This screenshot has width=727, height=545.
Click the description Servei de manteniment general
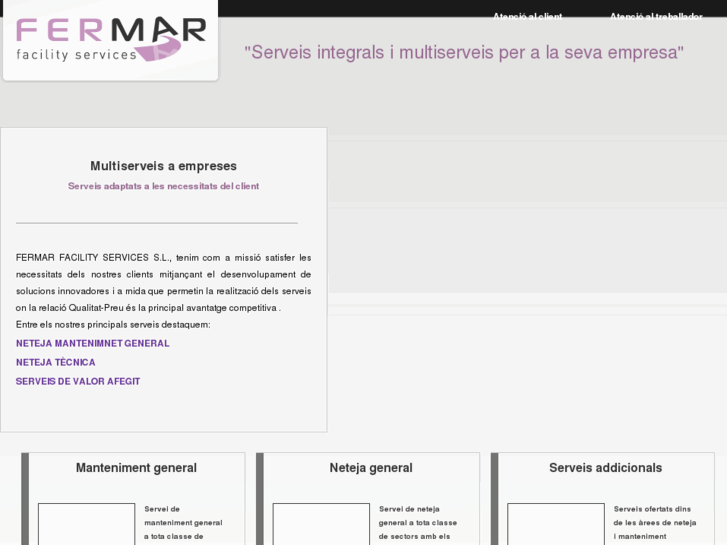point(184,523)
